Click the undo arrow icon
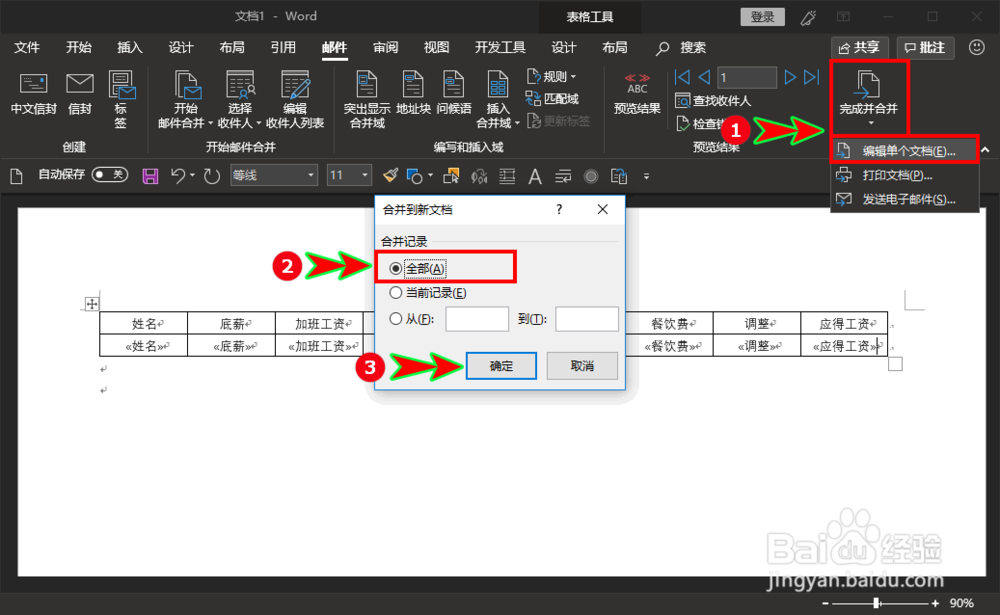 click(x=178, y=175)
